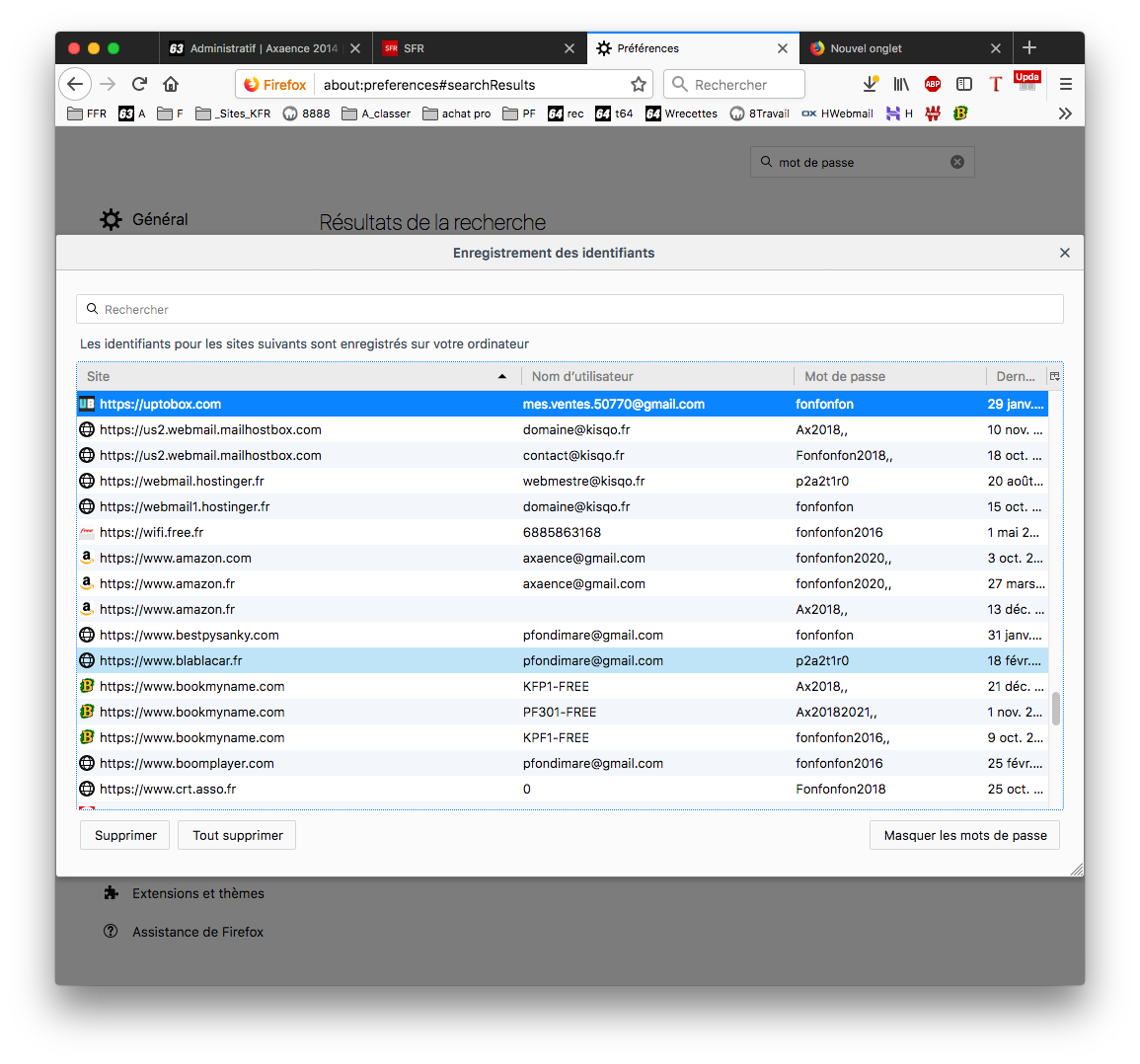Click Masquer les mots de passe
The height and width of the screenshot is (1064, 1140).
(964, 835)
